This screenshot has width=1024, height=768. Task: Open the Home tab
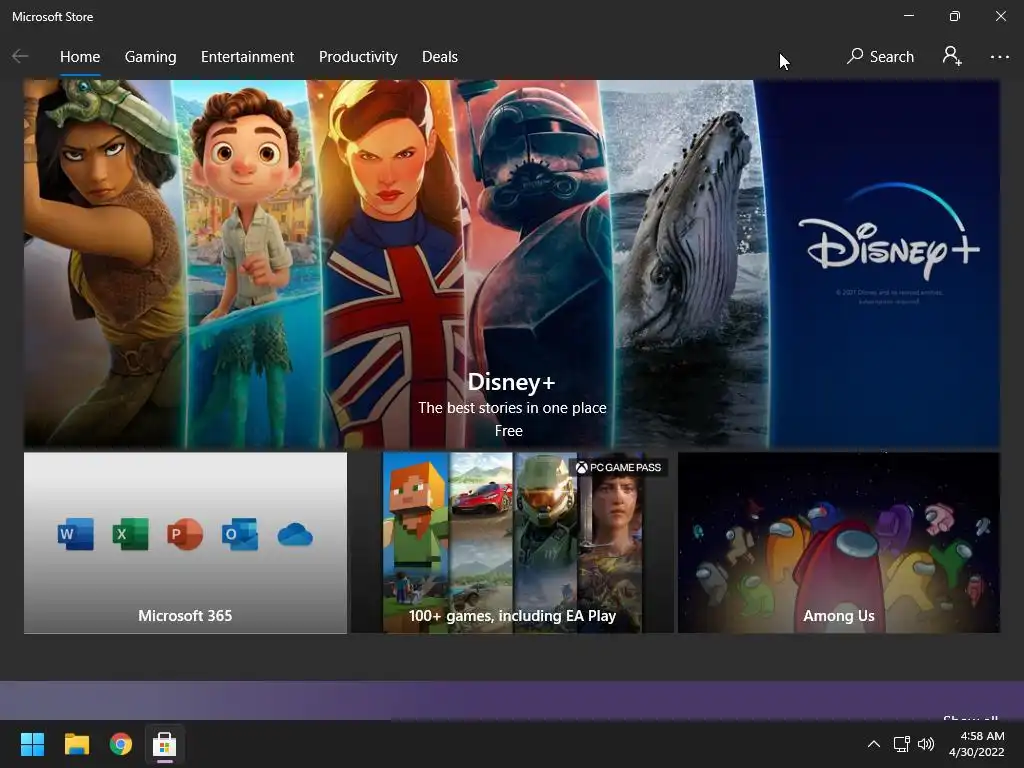[80, 57]
